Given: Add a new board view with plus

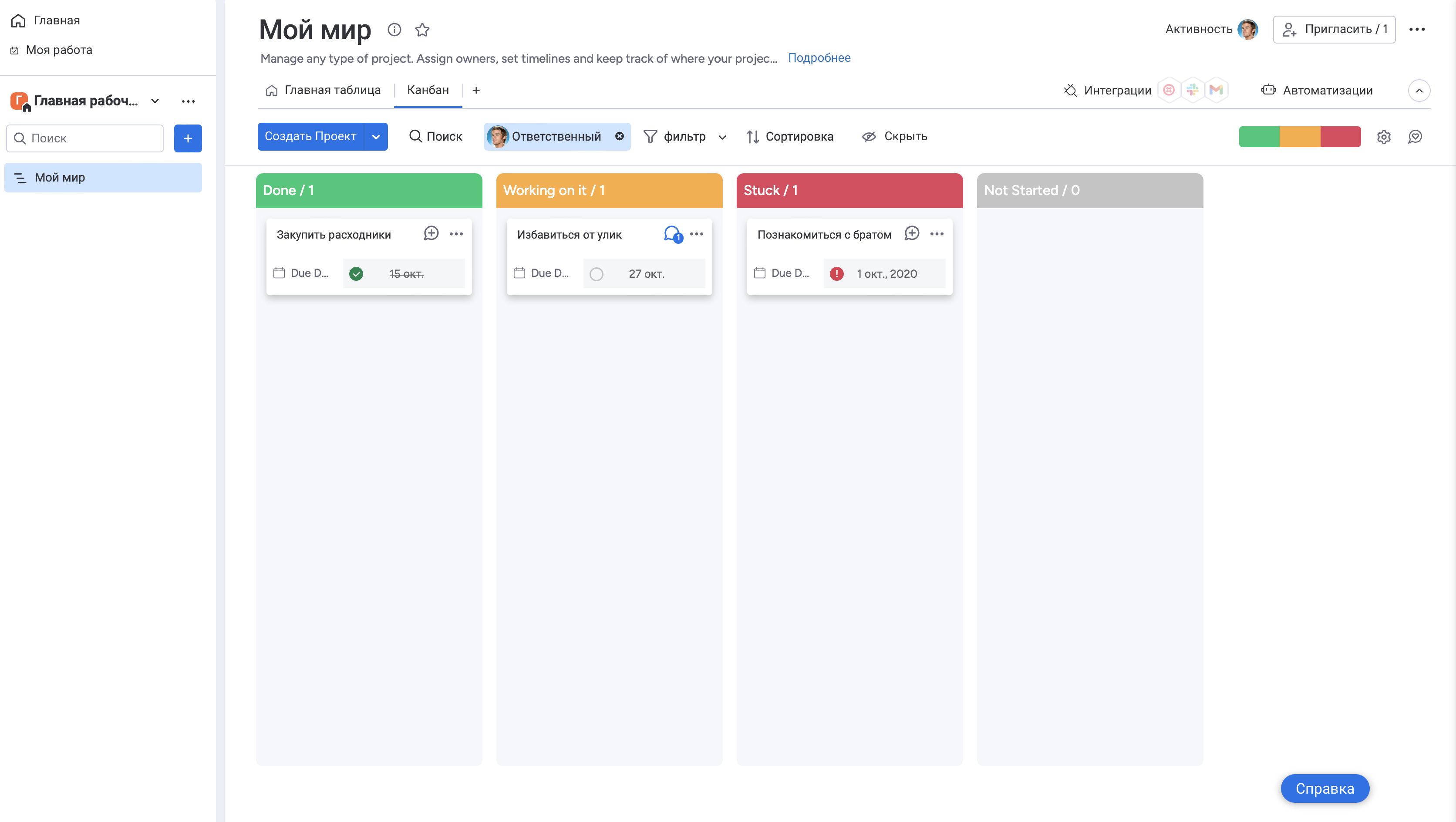Looking at the screenshot, I should (476, 91).
